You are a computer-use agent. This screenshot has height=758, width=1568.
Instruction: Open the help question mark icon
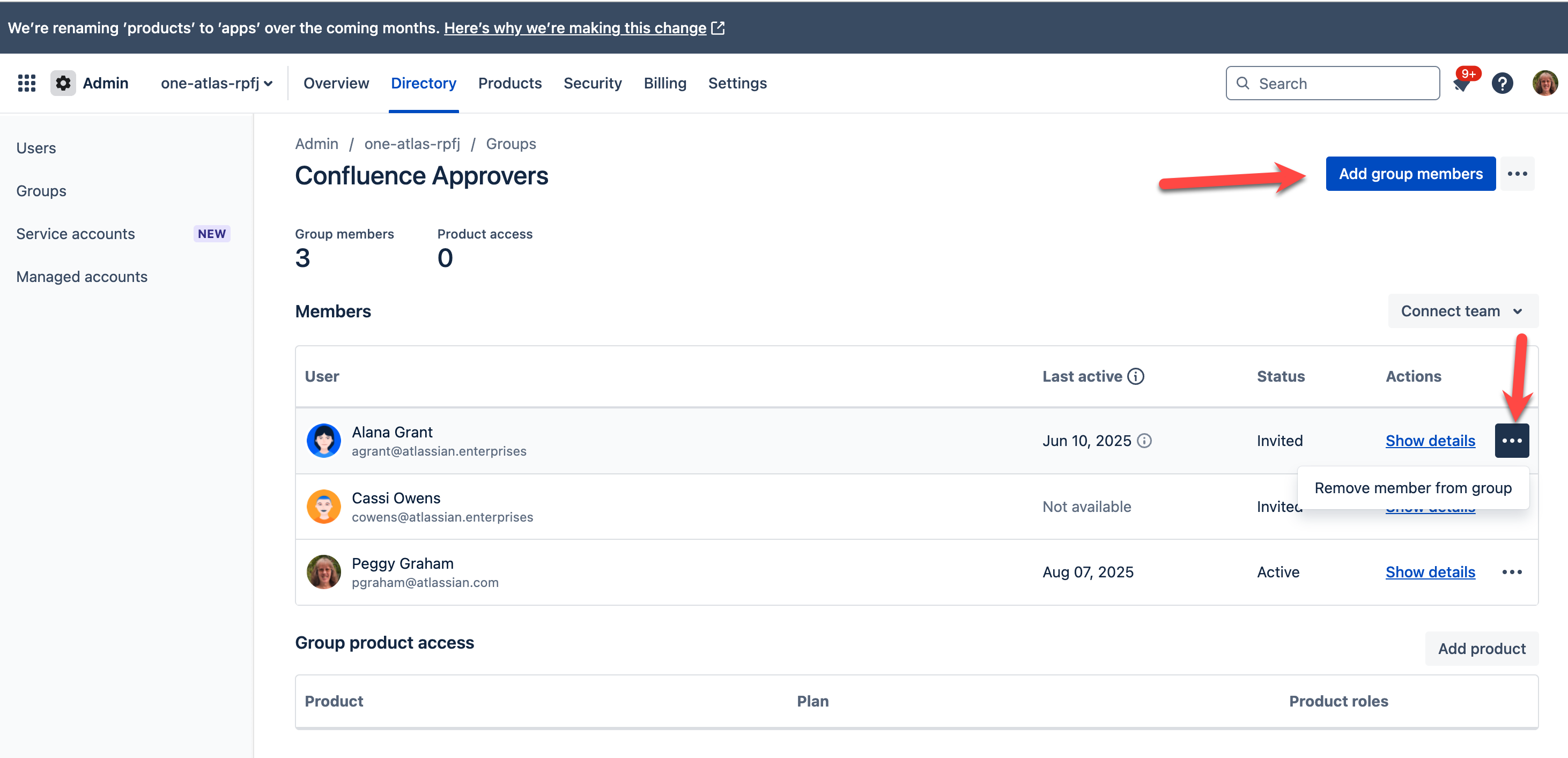pyautogui.click(x=1502, y=83)
